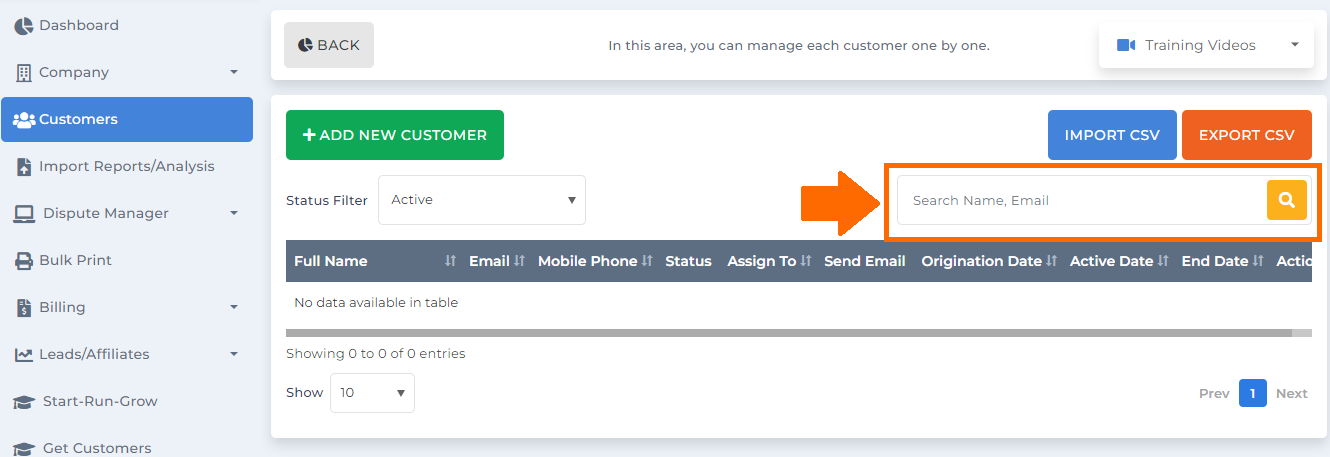Screen dimensions: 1330x457
Task: Click the Export CSV button
Action: [x=1247, y=135]
